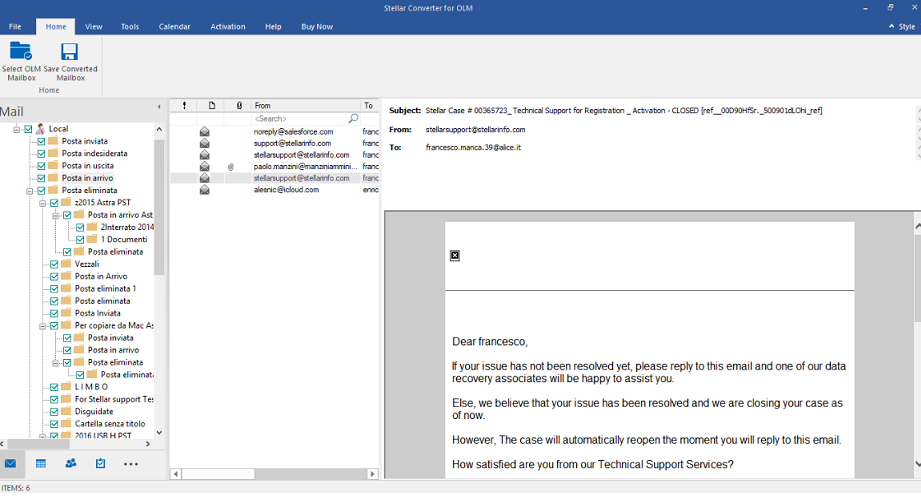Toggle checkbox for Vezzali folder
This screenshot has height=496, width=921.
pos(54,264)
